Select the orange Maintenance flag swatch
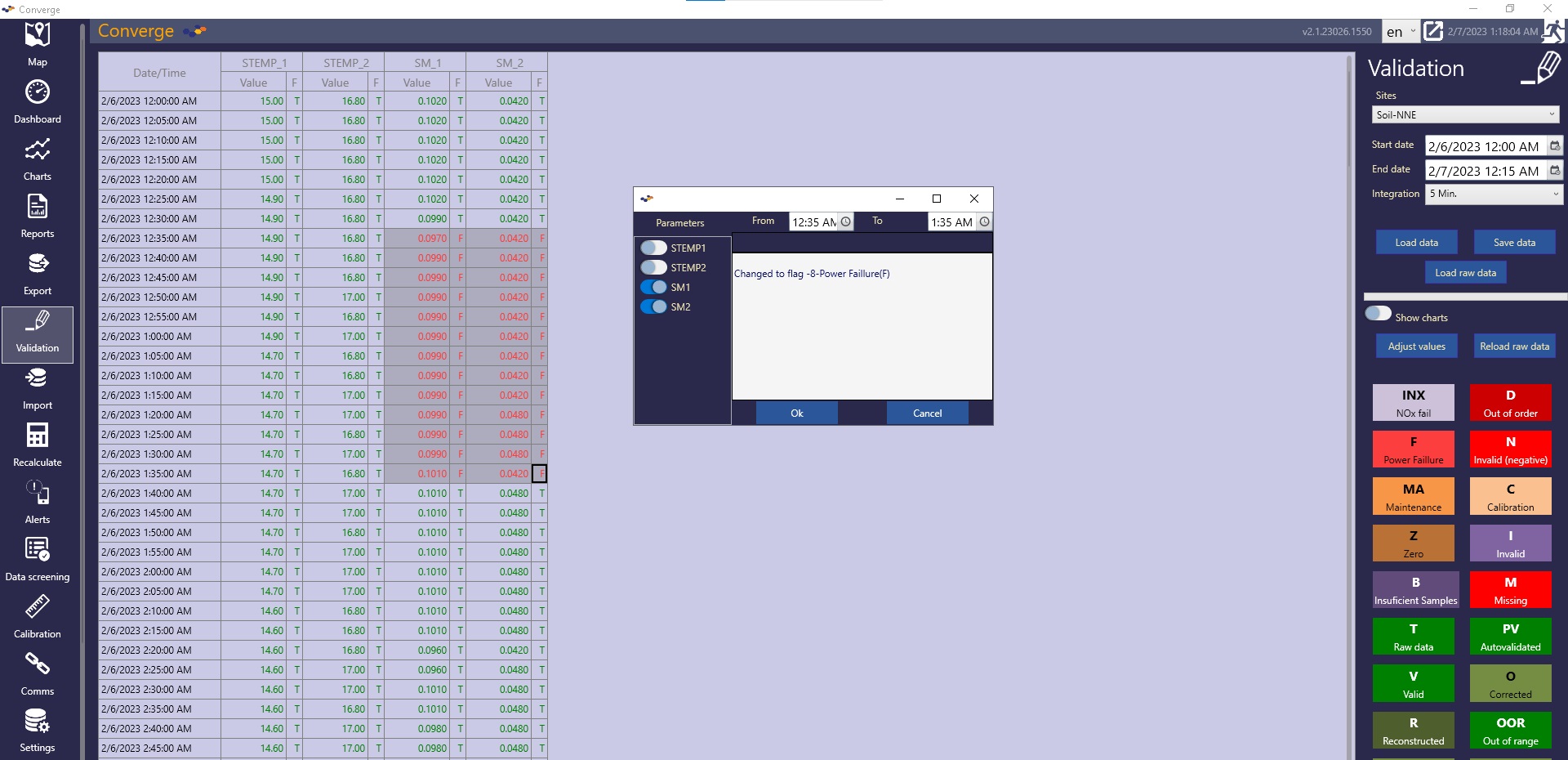Viewport: 1568px width, 760px height. click(1413, 496)
